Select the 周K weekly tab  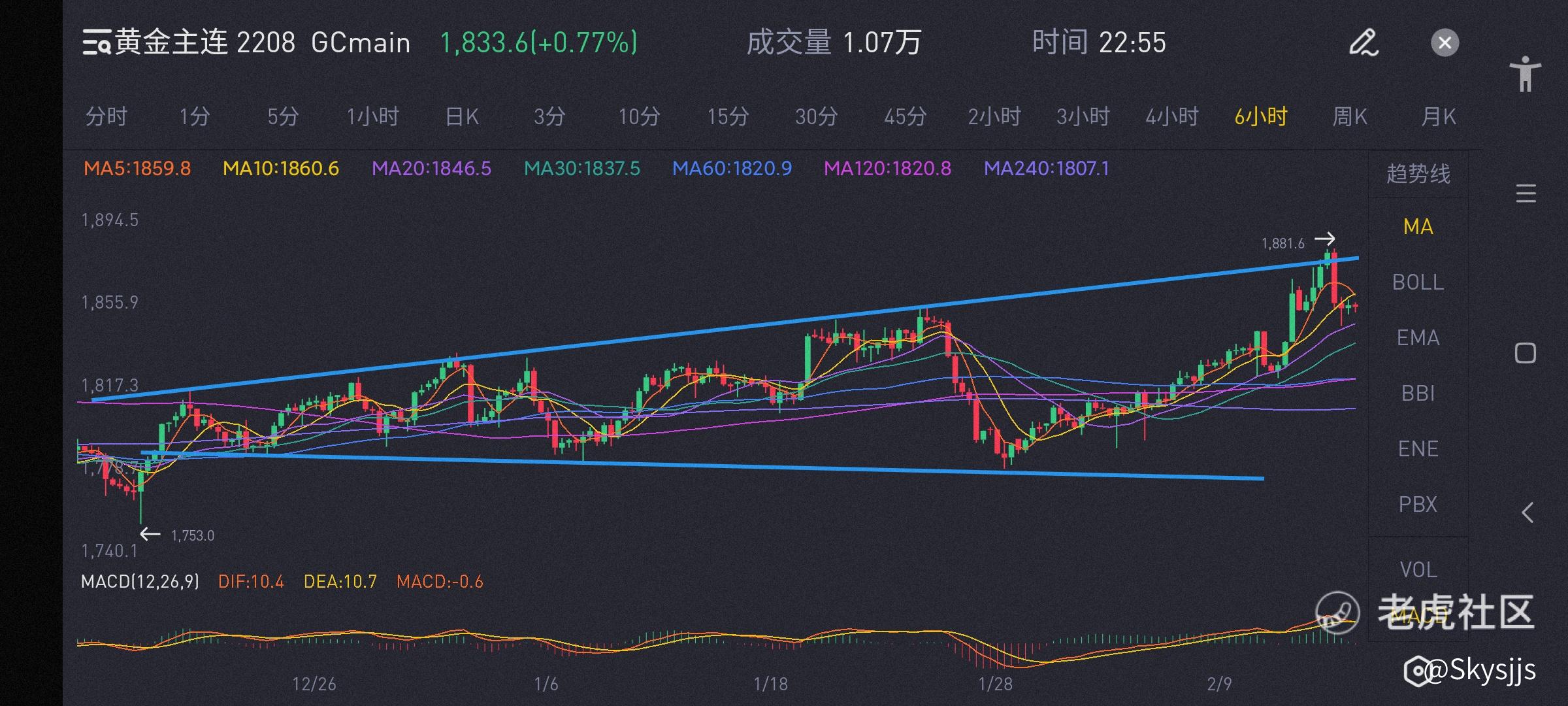[1349, 117]
